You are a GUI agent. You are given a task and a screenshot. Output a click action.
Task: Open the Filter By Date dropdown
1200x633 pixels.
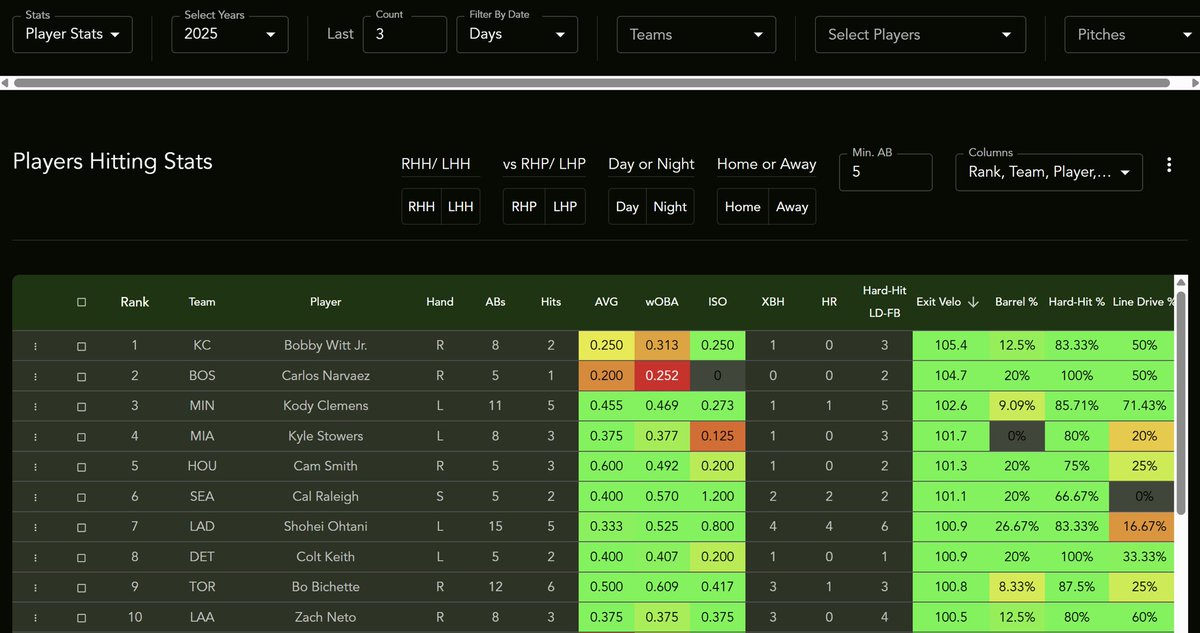(x=517, y=34)
